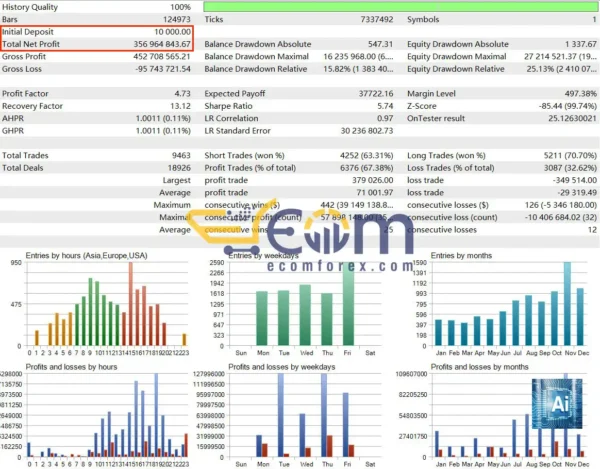Image resolution: width=600 pixels, height=469 pixels.
Task: Select Z-Score value '-85.44 (99.74%)'
Action: click(567, 106)
